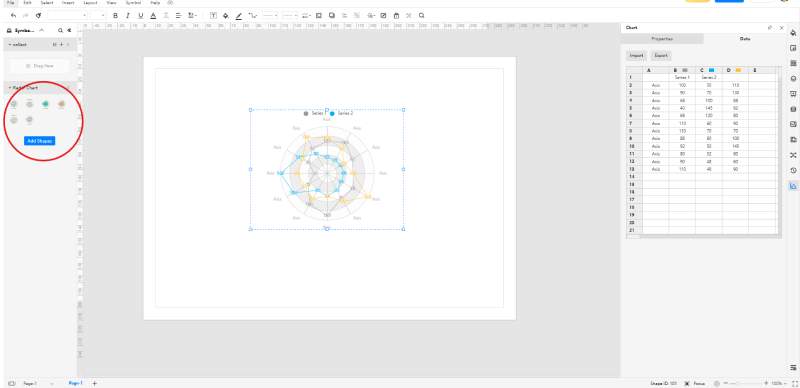Click the Chart panel icon in right sidebar
The width and height of the screenshot is (800, 388).
pyautogui.click(x=793, y=186)
